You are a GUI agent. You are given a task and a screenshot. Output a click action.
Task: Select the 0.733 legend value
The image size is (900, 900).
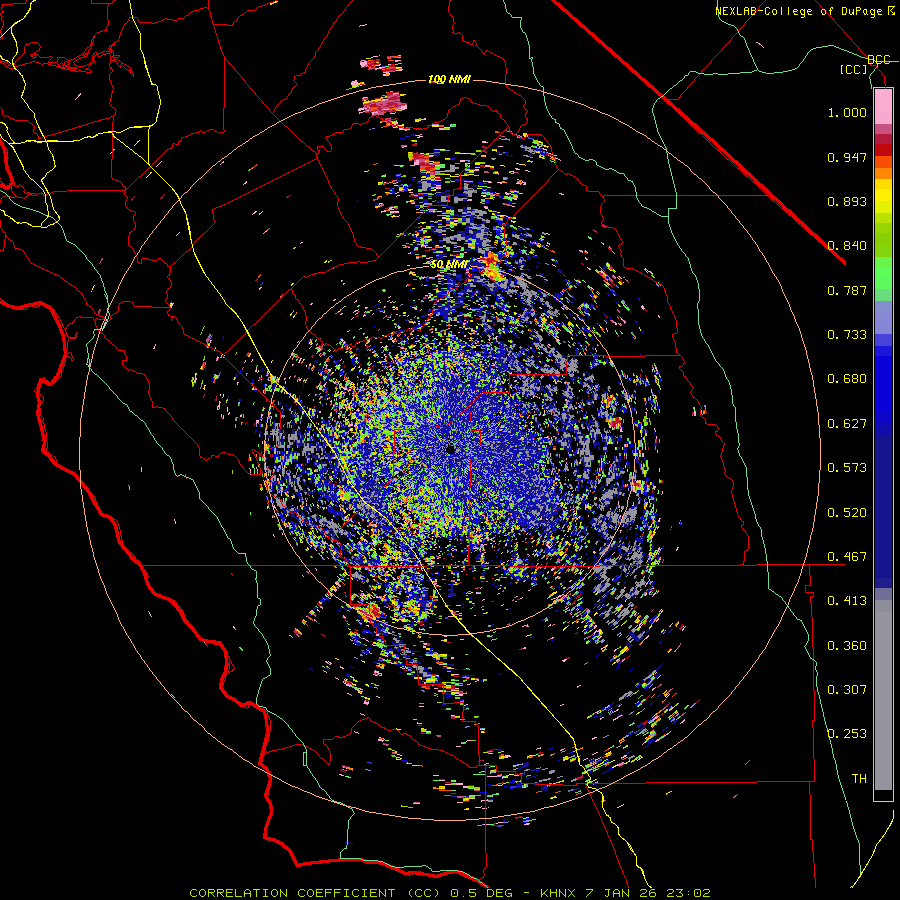[847, 335]
